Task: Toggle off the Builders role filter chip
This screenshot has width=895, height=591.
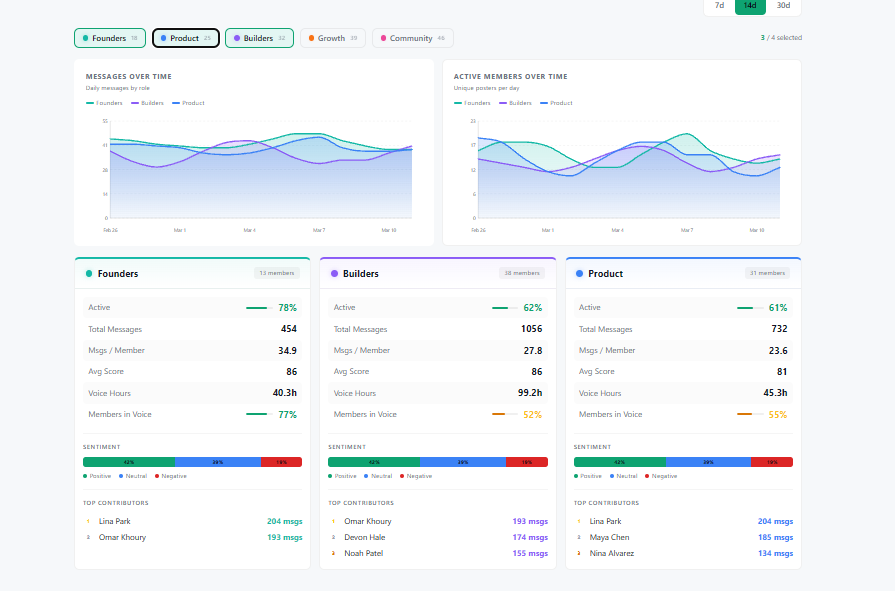Action: click(258, 38)
